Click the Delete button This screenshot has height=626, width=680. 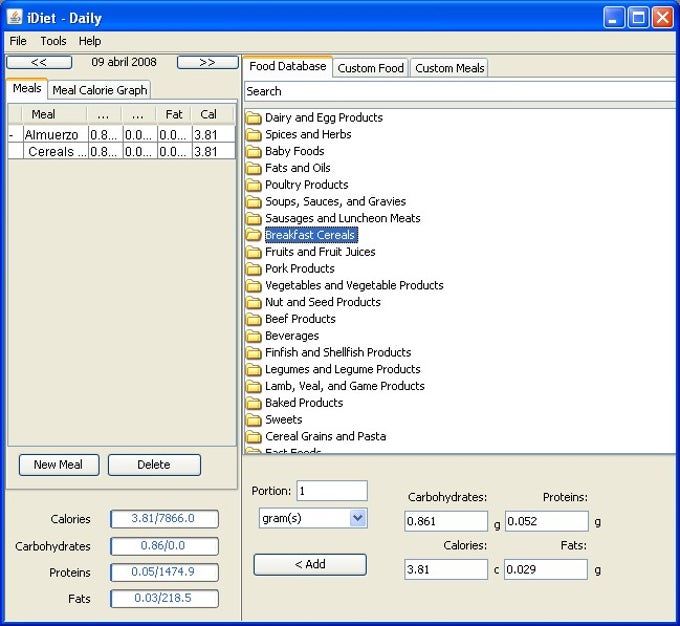154,465
